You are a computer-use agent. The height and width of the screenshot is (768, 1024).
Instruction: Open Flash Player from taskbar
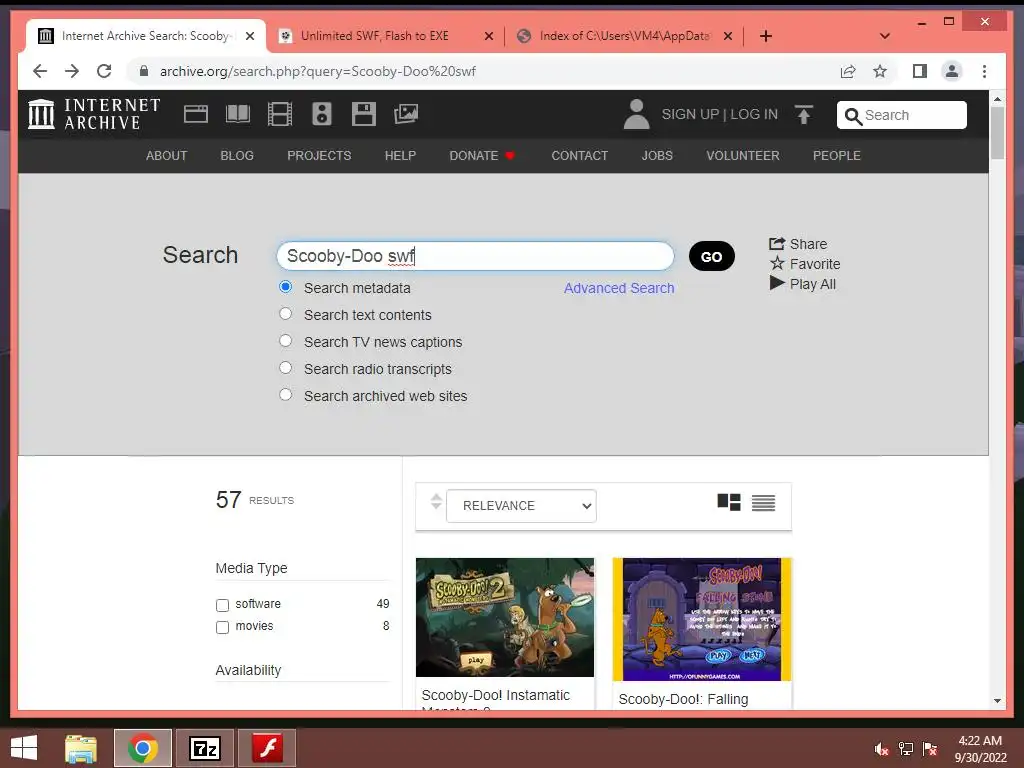pos(267,748)
